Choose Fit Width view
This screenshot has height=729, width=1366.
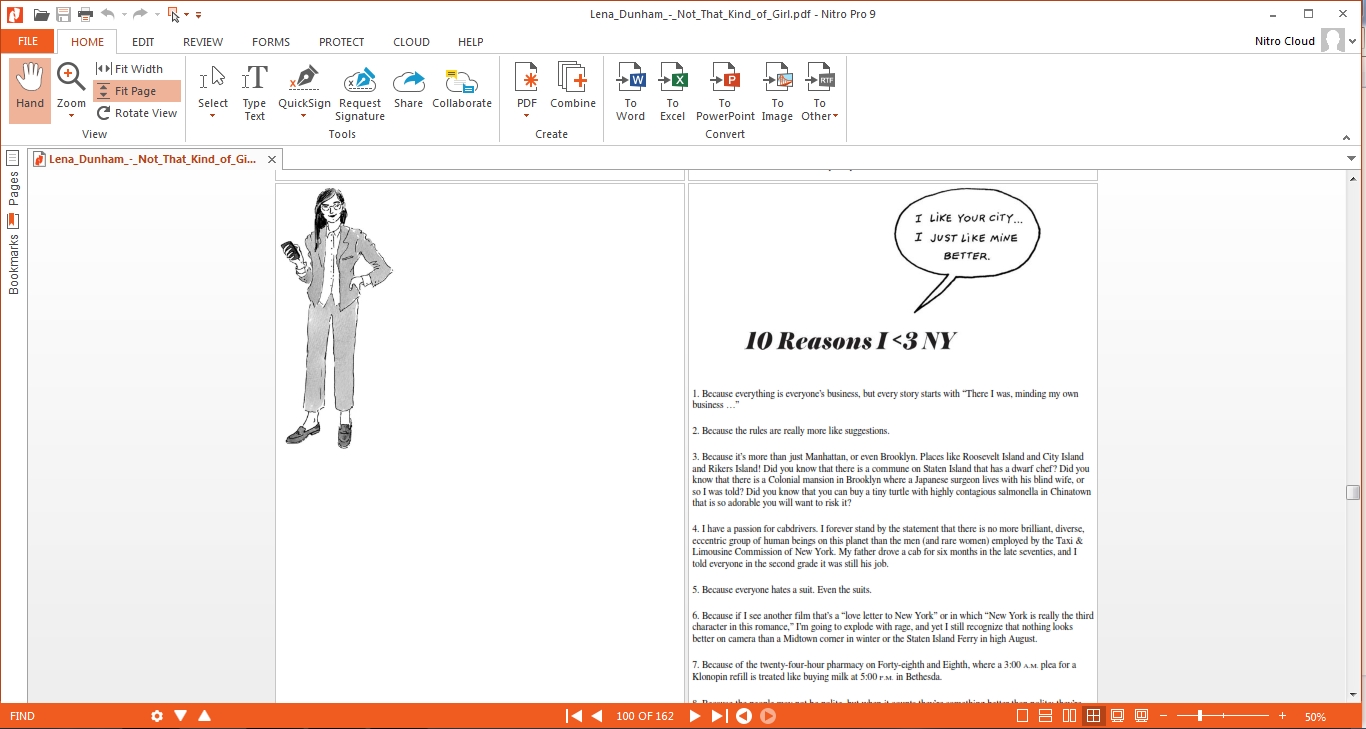tap(130, 69)
